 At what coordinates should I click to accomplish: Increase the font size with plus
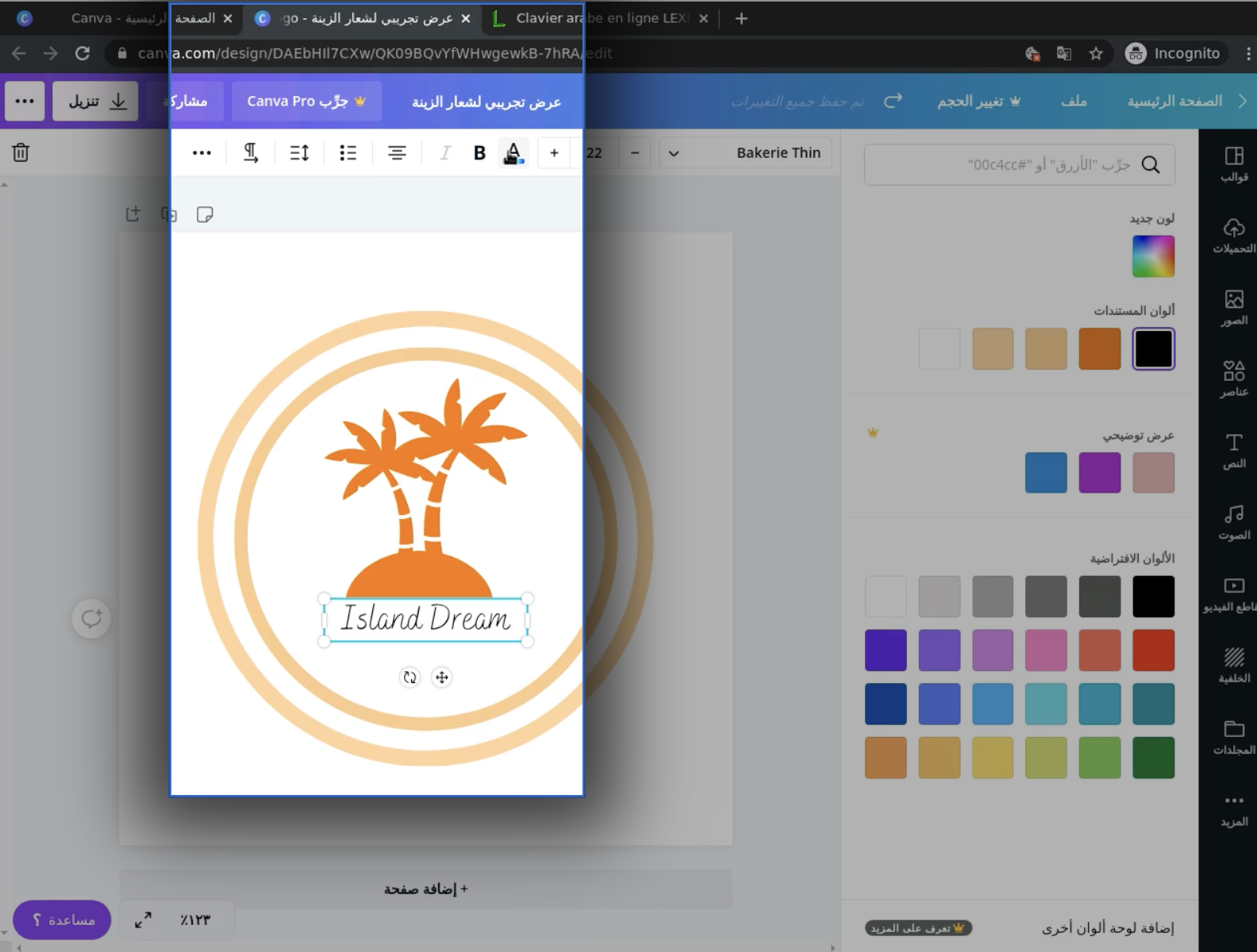tap(554, 153)
